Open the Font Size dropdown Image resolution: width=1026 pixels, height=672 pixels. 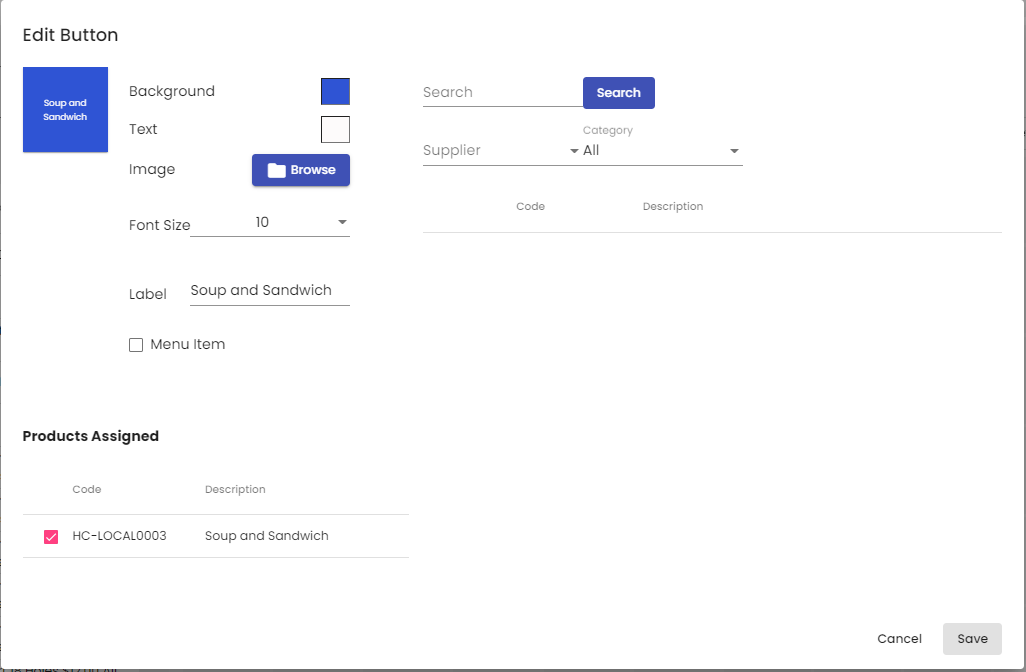(270, 222)
